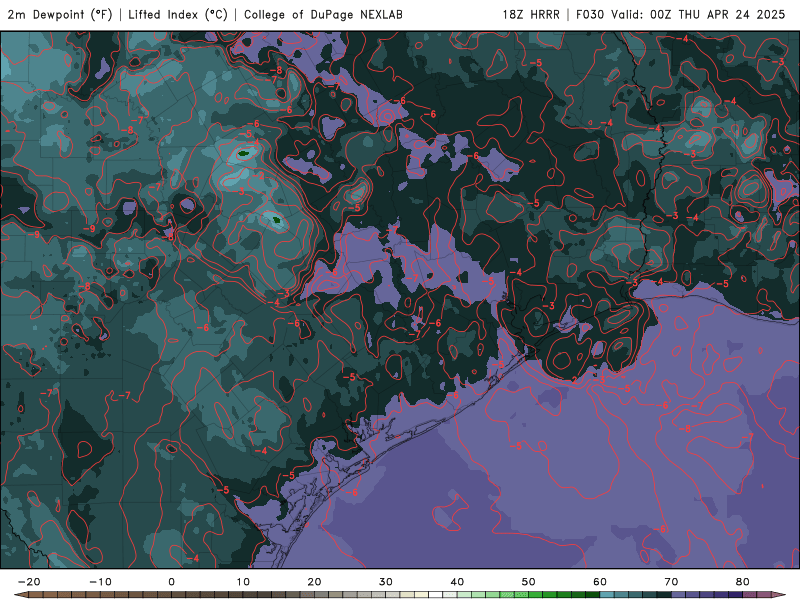Click the -10 tick label on the color scale

click(101, 582)
